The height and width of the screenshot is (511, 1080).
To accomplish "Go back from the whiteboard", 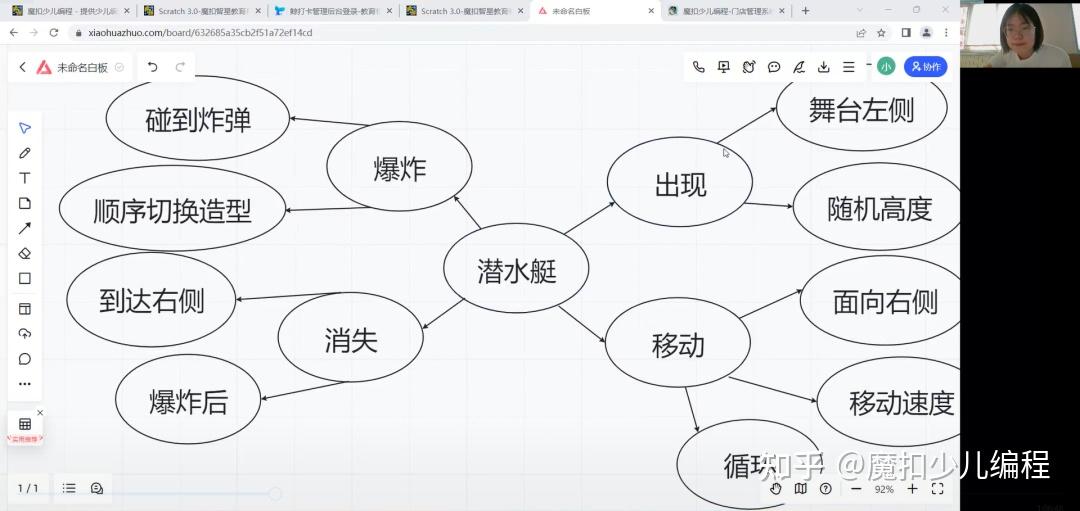I will coord(22,67).
